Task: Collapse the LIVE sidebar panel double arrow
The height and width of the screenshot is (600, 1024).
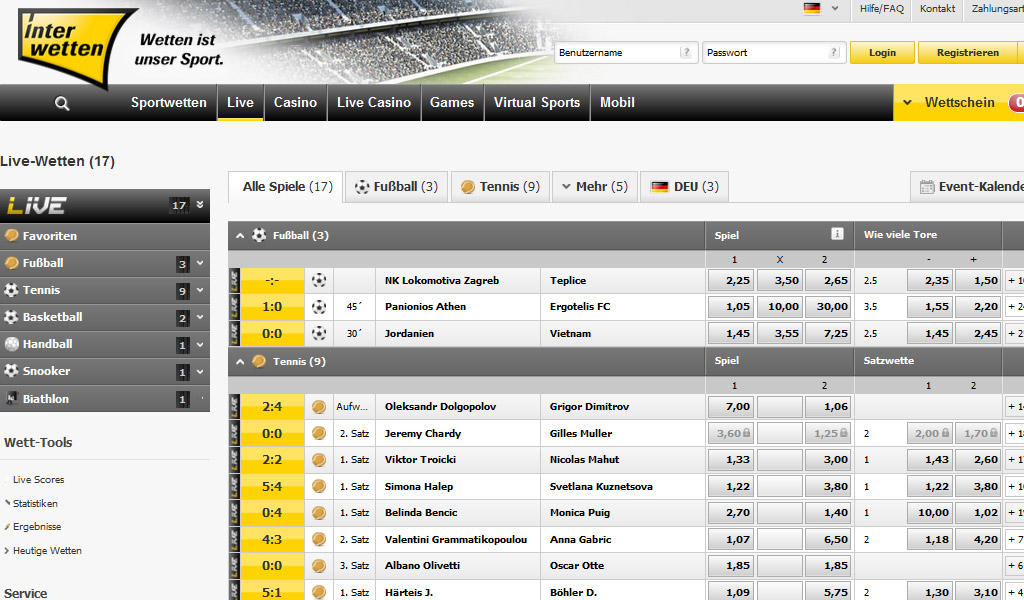Action: [200, 204]
